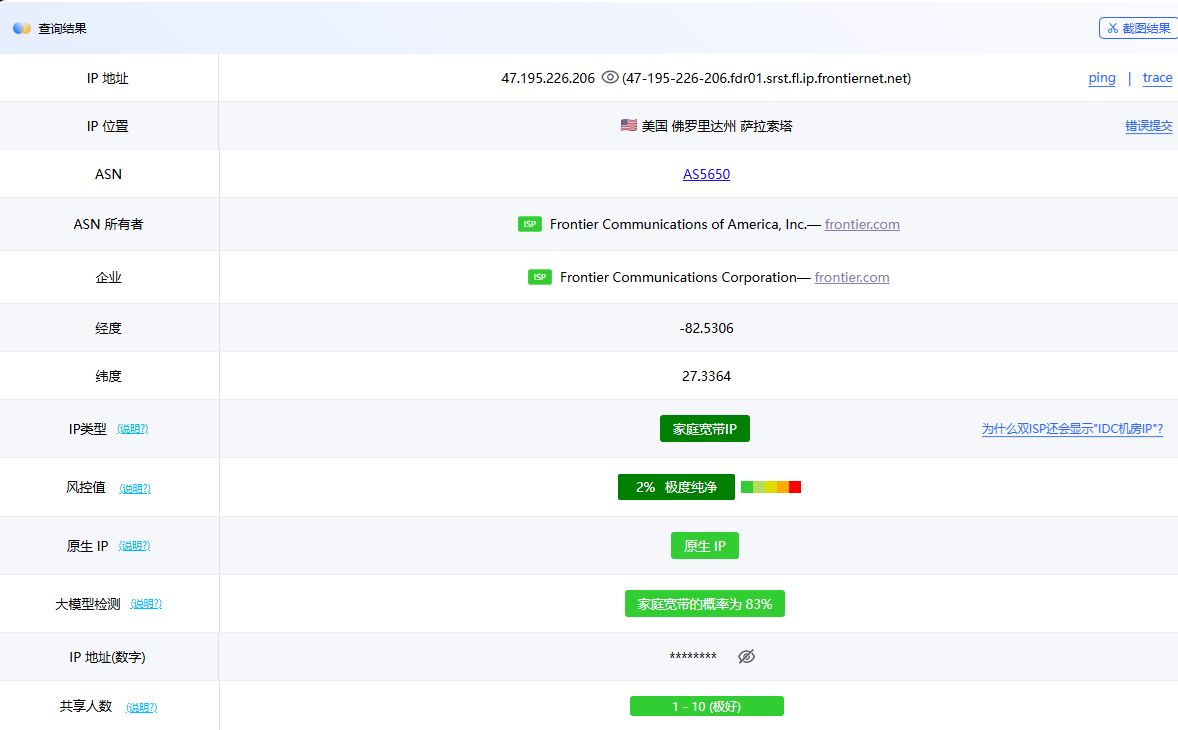The height and width of the screenshot is (730, 1178).
Task: Show the hidden numeric IP address
Action: click(746, 656)
